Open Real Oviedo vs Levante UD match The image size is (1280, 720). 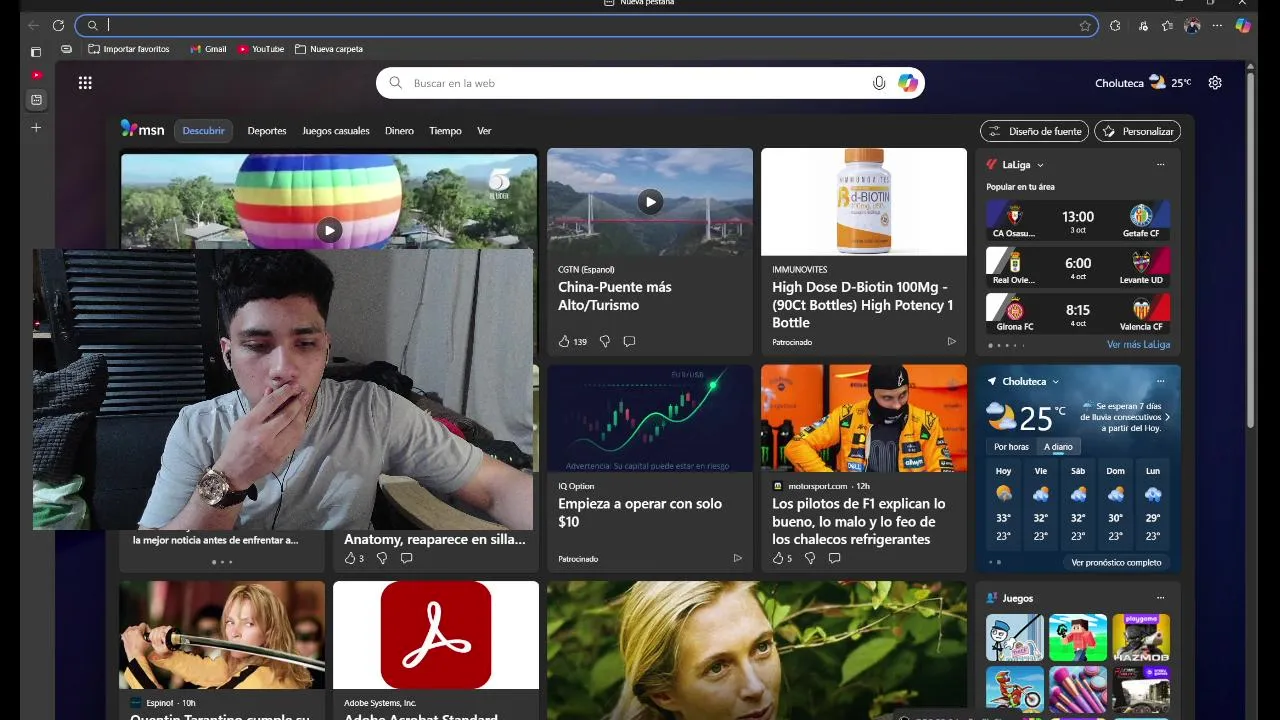(1078, 267)
